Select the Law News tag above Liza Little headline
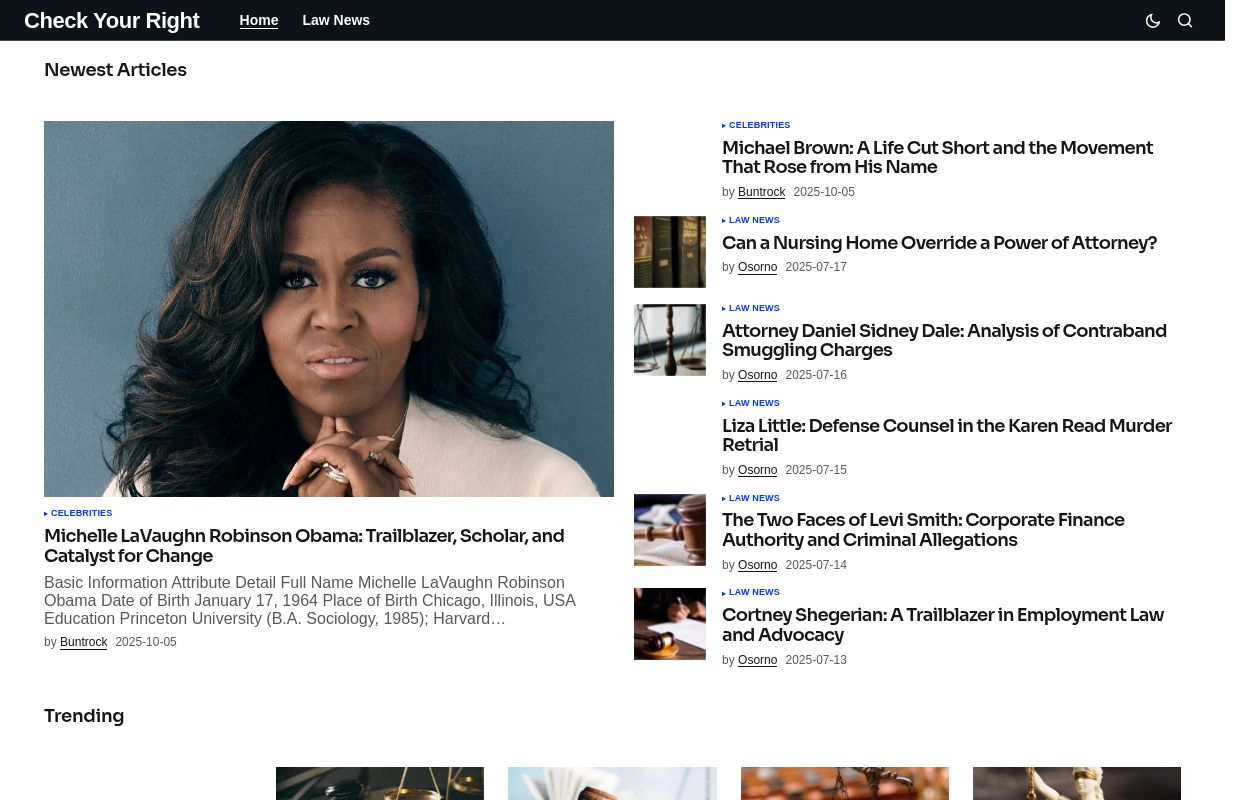 click(x=754, y=403)
